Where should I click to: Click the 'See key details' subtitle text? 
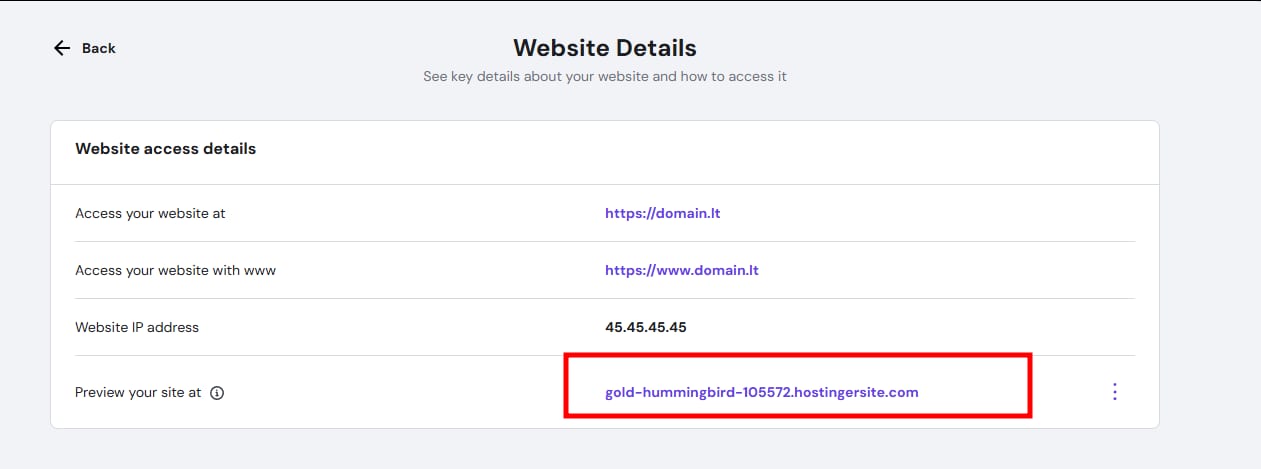point(604,76)
